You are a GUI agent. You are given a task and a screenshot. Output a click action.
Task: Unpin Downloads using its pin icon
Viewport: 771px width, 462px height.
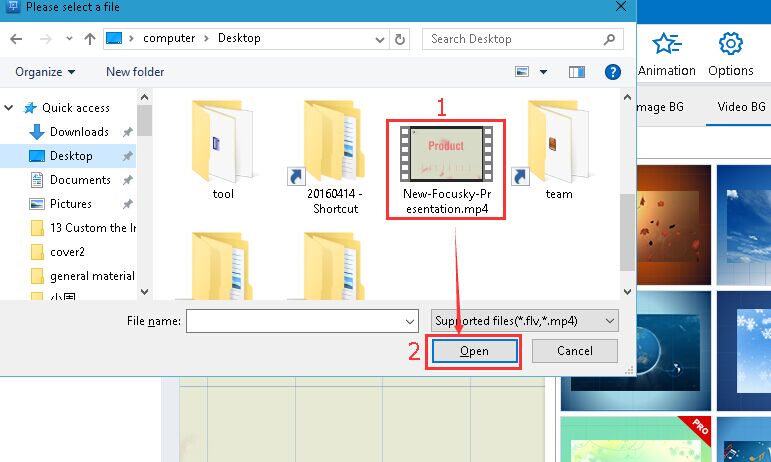(x=127, y=132)
